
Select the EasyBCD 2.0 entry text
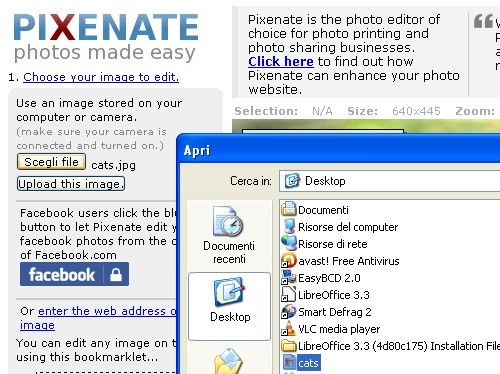pyautogui.click(x=329, y=278)
